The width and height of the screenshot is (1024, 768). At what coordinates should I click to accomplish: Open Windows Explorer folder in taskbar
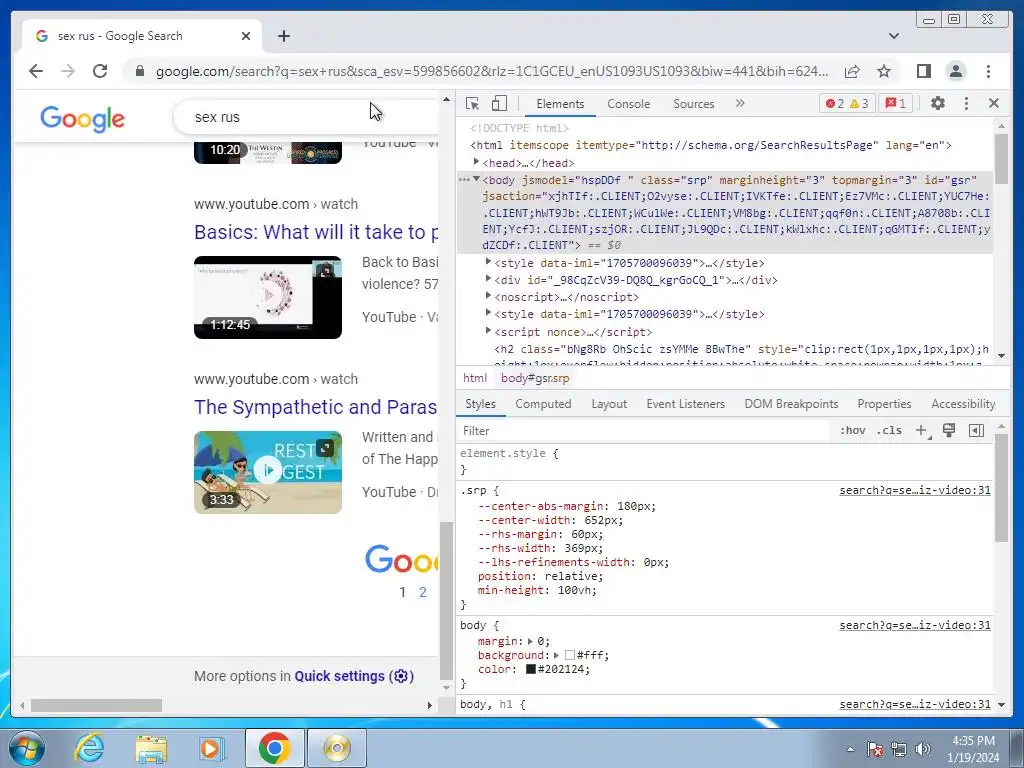point(151,748)
